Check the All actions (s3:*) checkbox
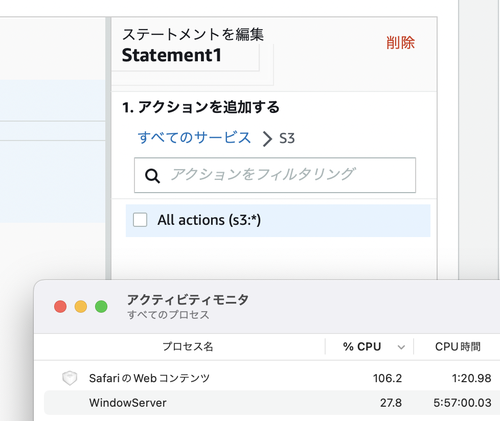500x421 pixels. 140,220
